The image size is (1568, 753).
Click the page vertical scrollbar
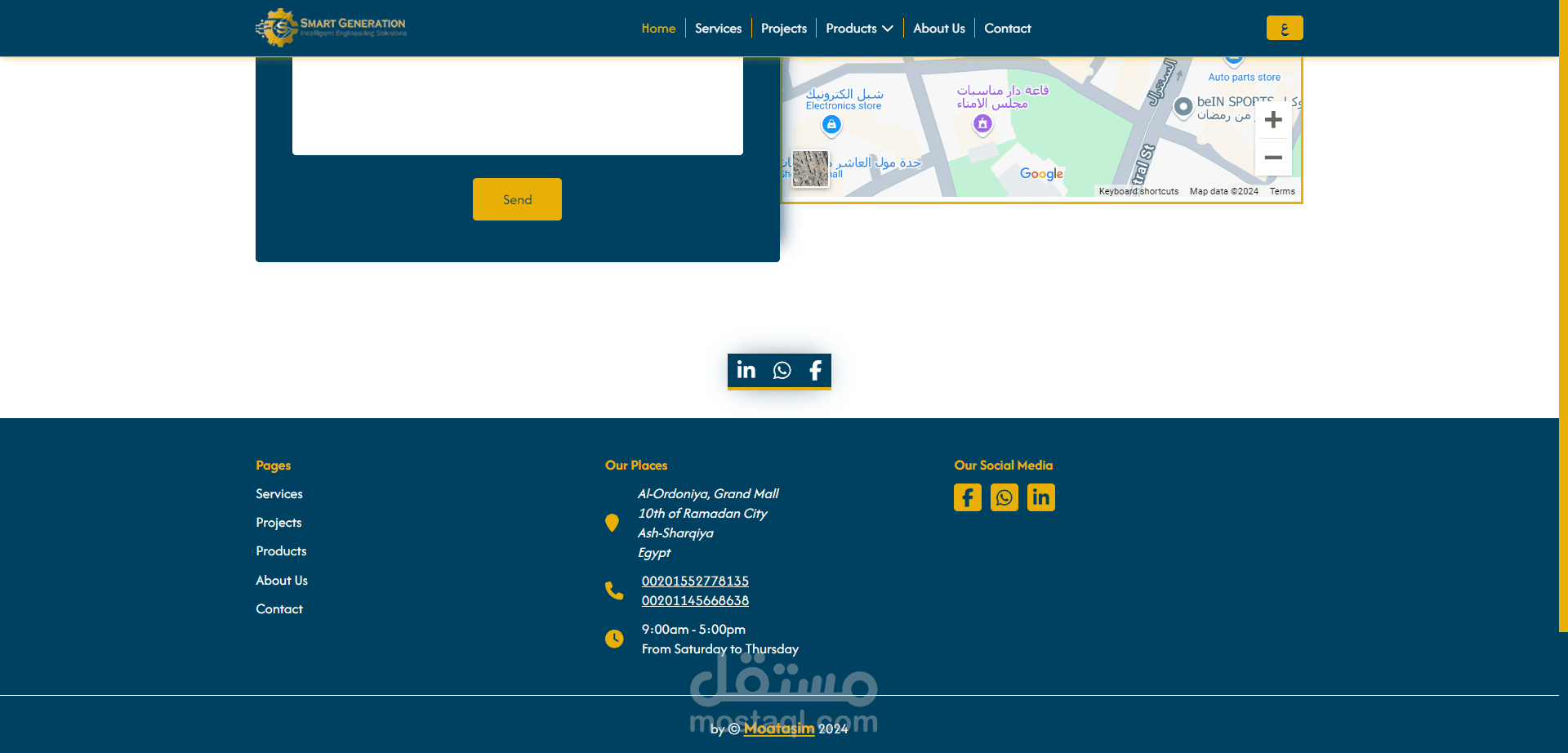1563,316
